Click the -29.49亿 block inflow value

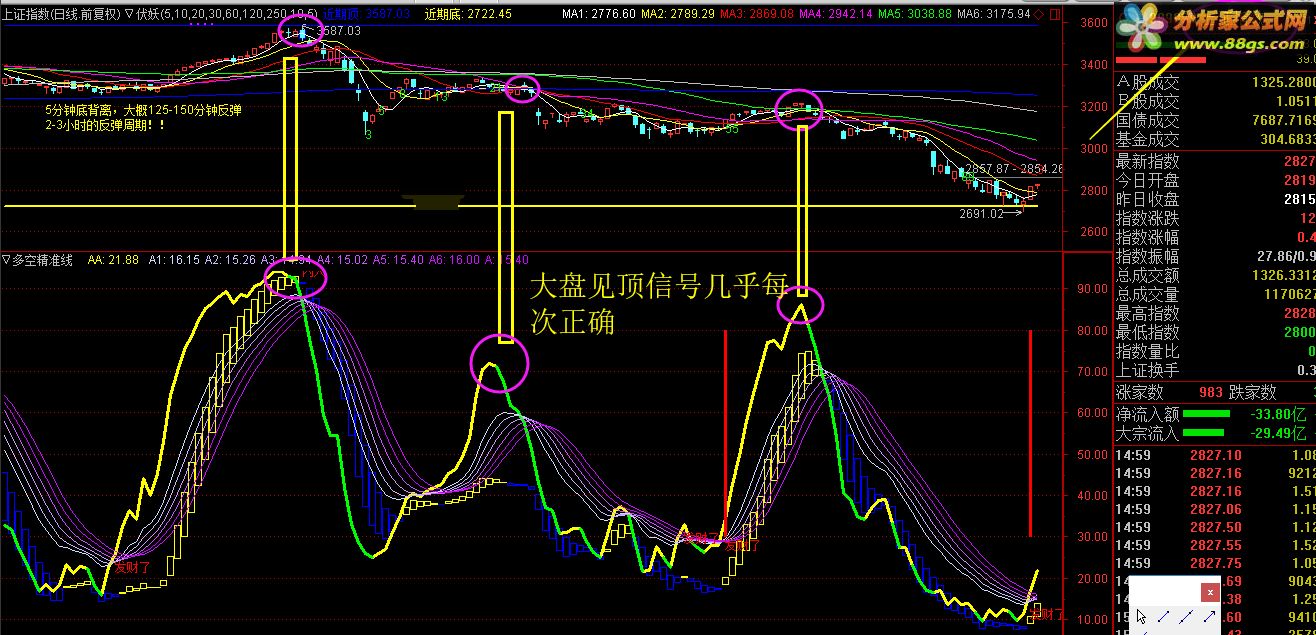coord(1276,433)
